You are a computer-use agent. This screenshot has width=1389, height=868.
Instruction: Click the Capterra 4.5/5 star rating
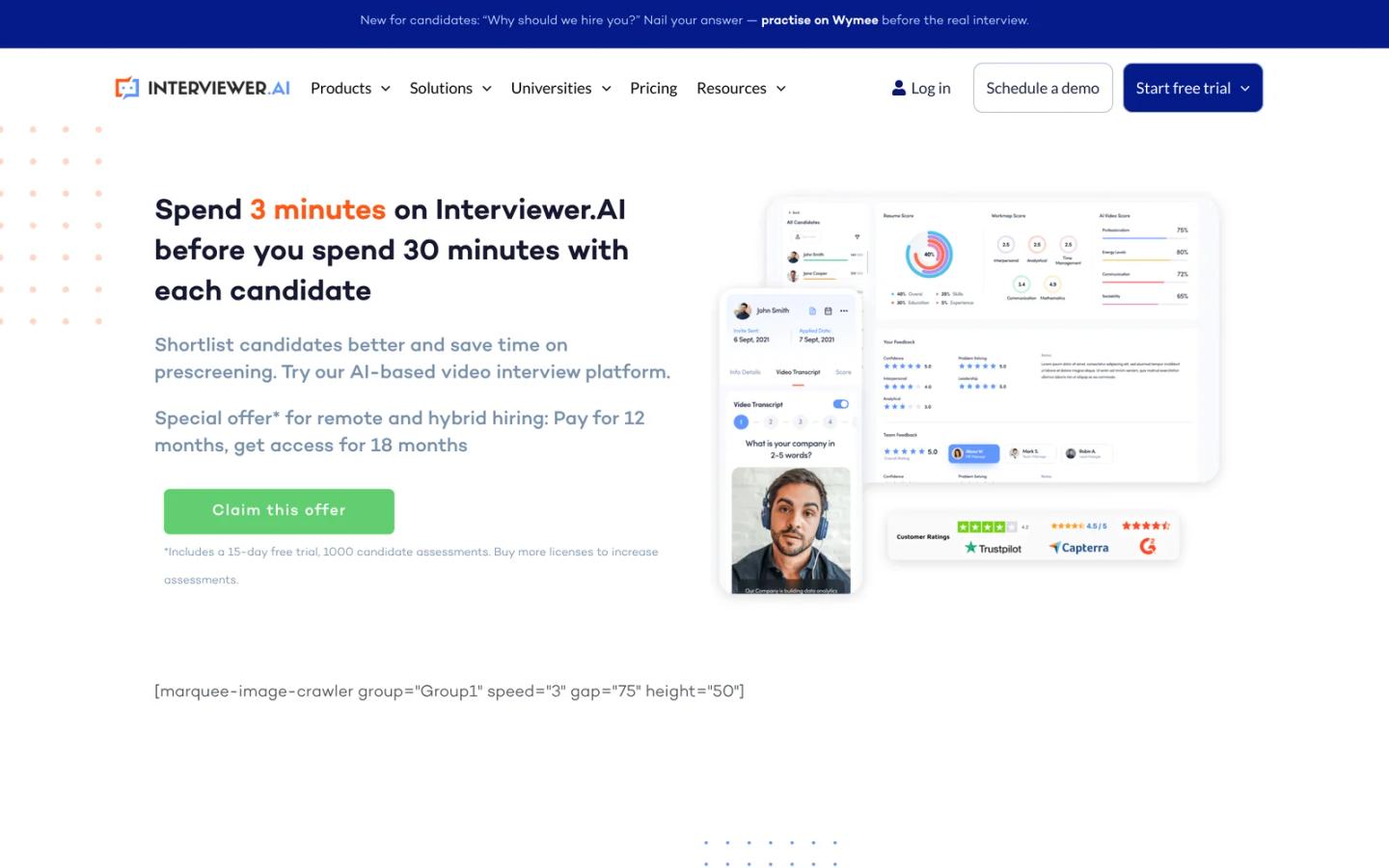point(1078,526)
